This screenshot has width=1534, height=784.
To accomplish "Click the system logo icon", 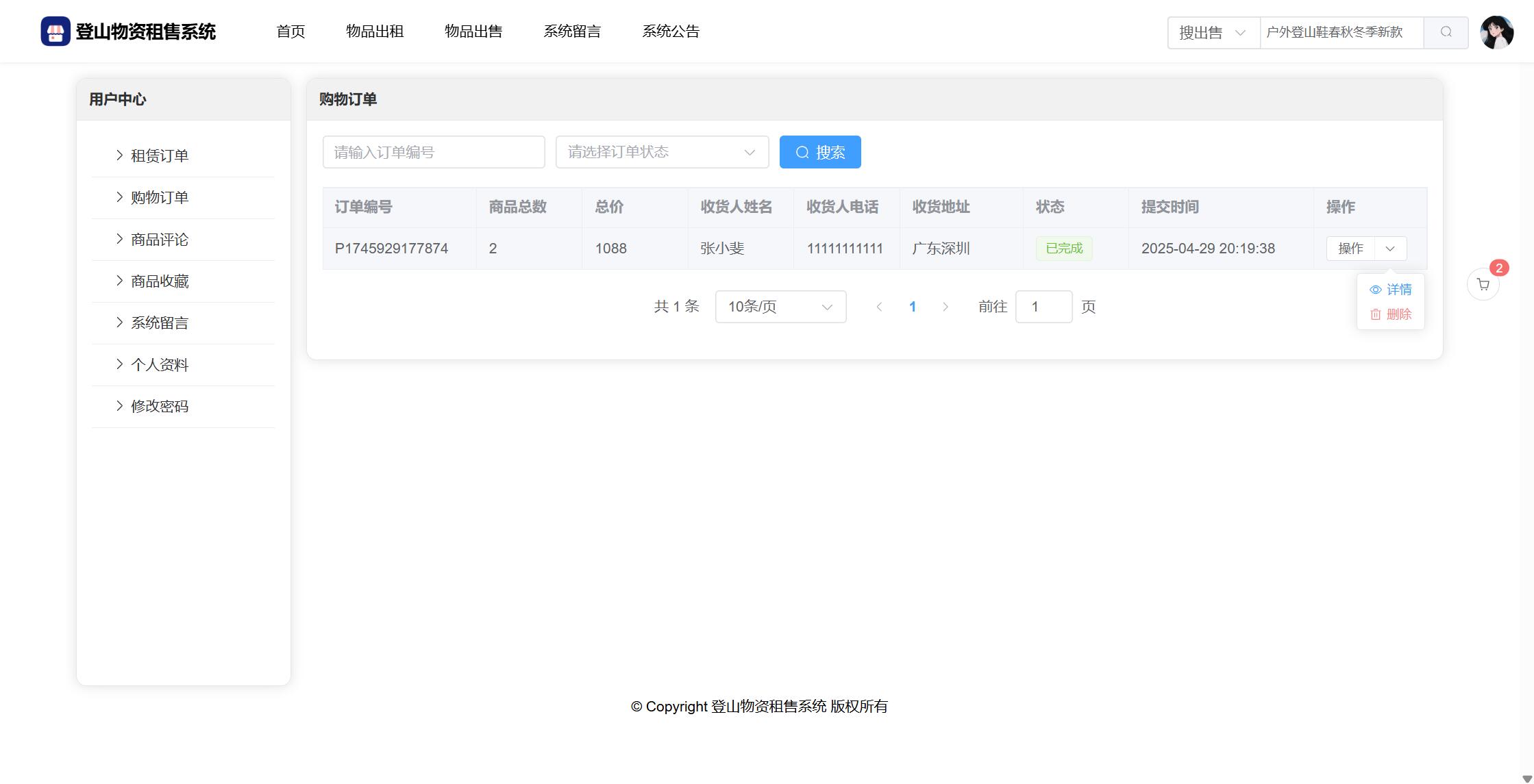I will click(x=55, y=31).
